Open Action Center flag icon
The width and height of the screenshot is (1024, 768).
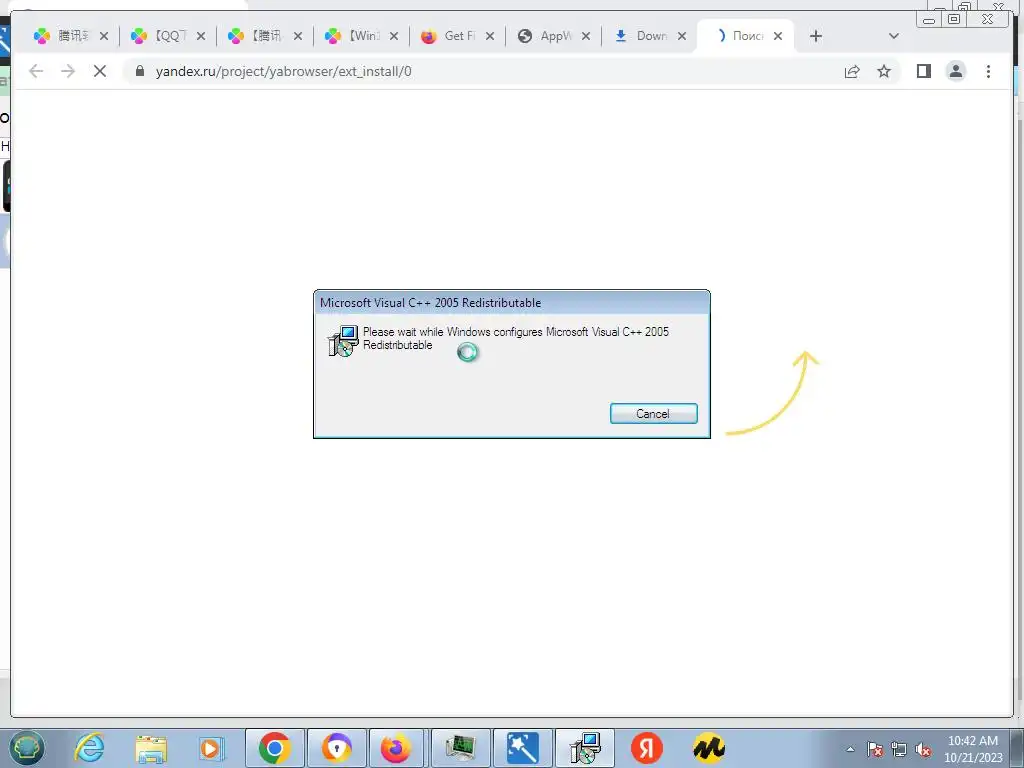(875, 749)
